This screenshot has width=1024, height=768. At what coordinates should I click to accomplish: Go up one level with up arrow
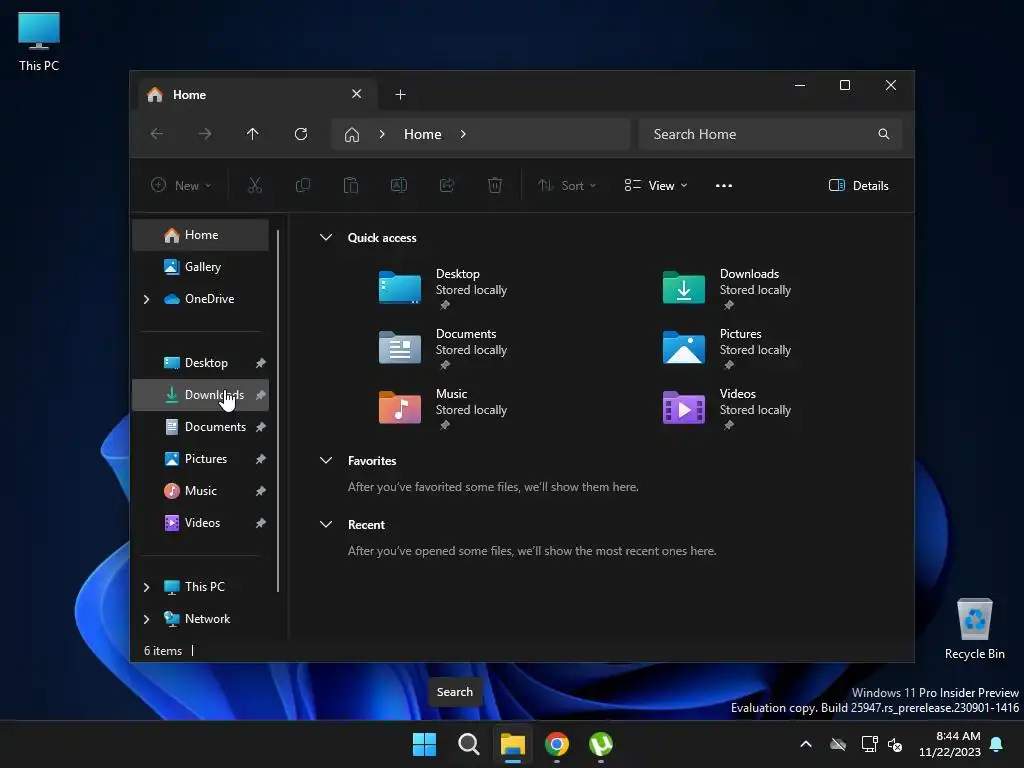pos(253,134)
